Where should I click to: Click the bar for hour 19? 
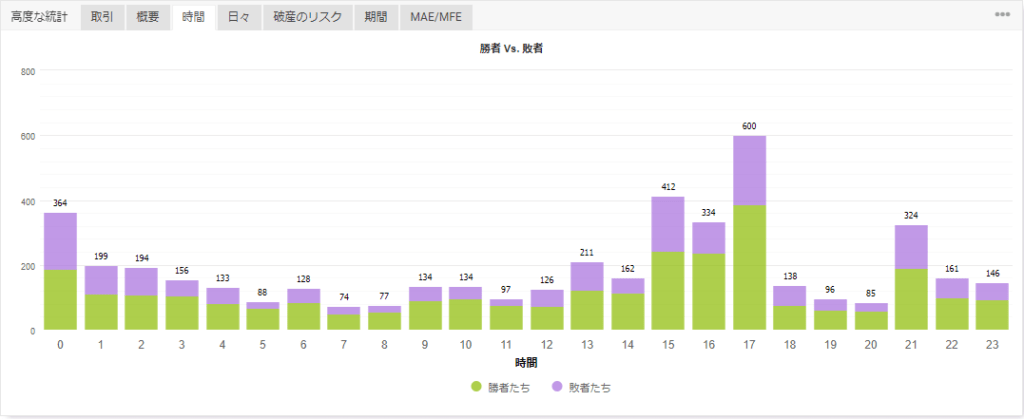click(x=830, y=315)
